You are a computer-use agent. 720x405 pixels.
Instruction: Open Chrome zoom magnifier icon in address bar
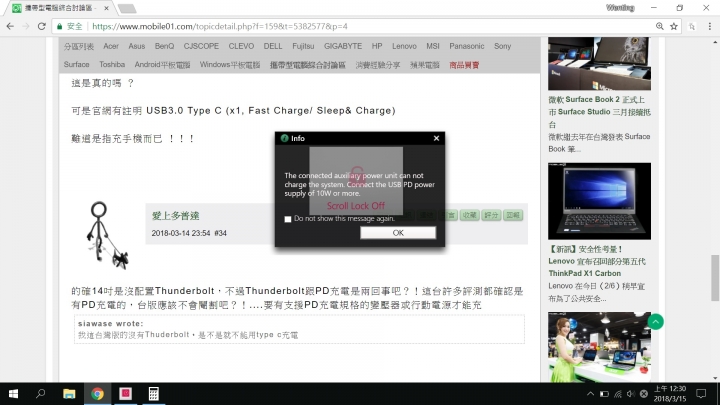pyautogui.click(x=659, y=26)
